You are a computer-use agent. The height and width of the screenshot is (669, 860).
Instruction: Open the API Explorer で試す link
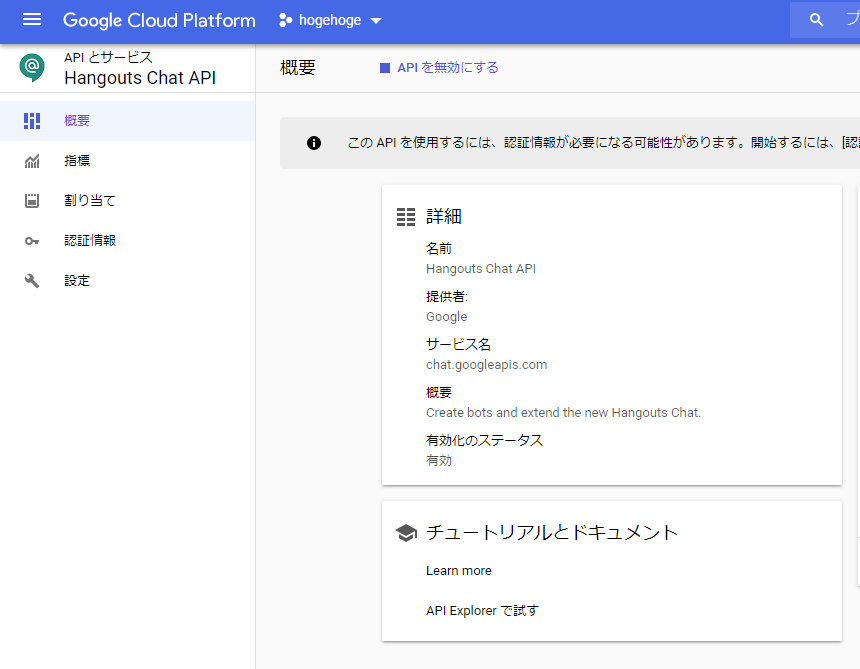click(x=482, y=610)
